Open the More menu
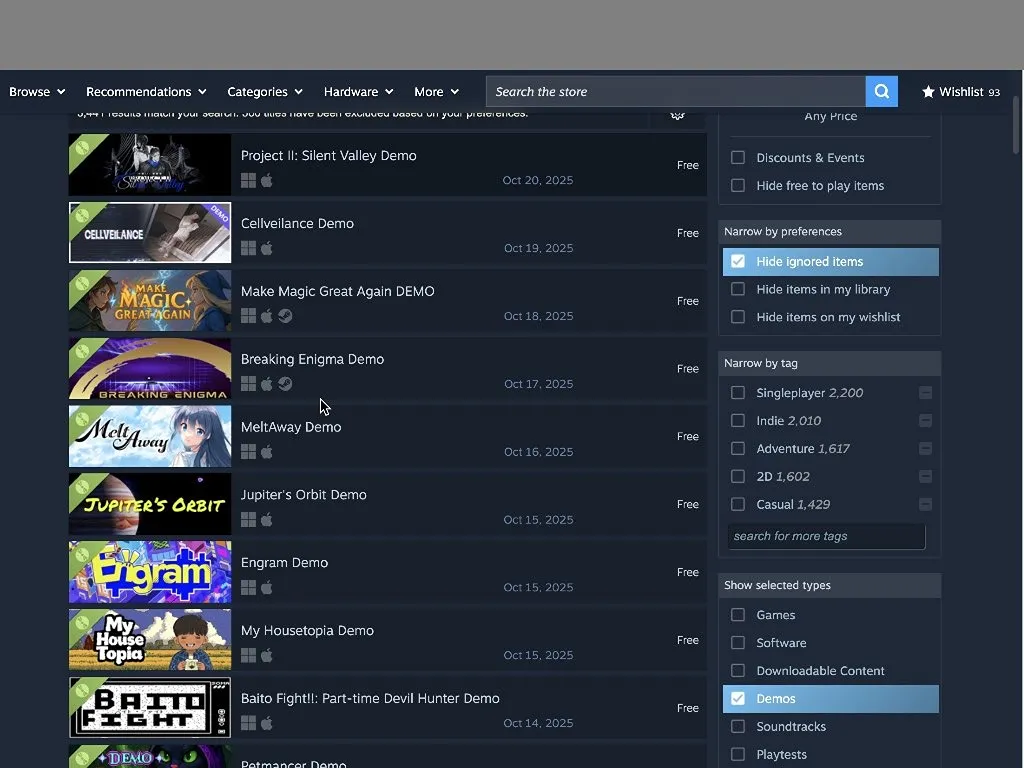The height and width of the screenshot is (768, 1024). tap(436, 91)
